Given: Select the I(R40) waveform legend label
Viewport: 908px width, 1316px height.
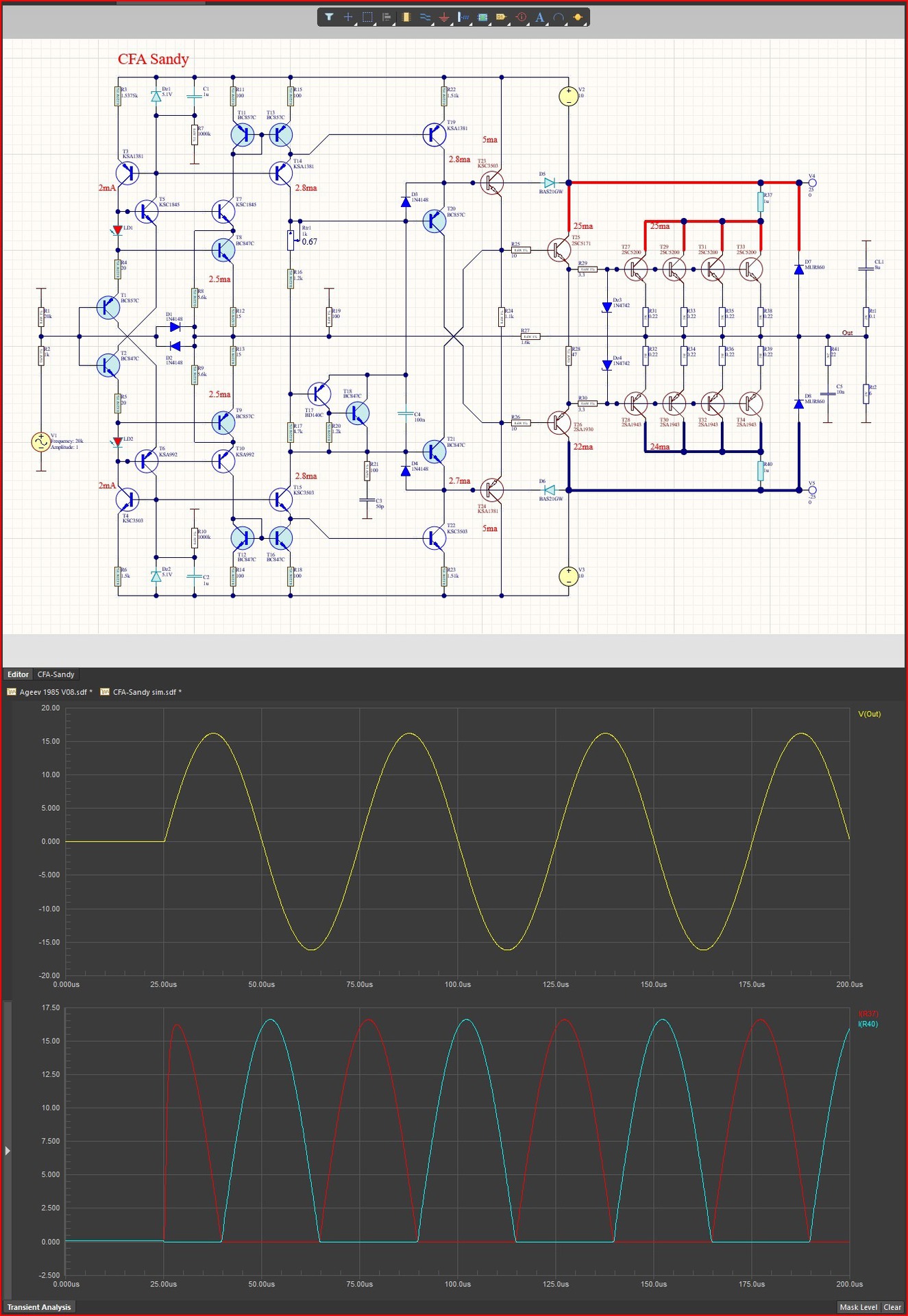Looking at the screenshot, I should coord(868,1024).
